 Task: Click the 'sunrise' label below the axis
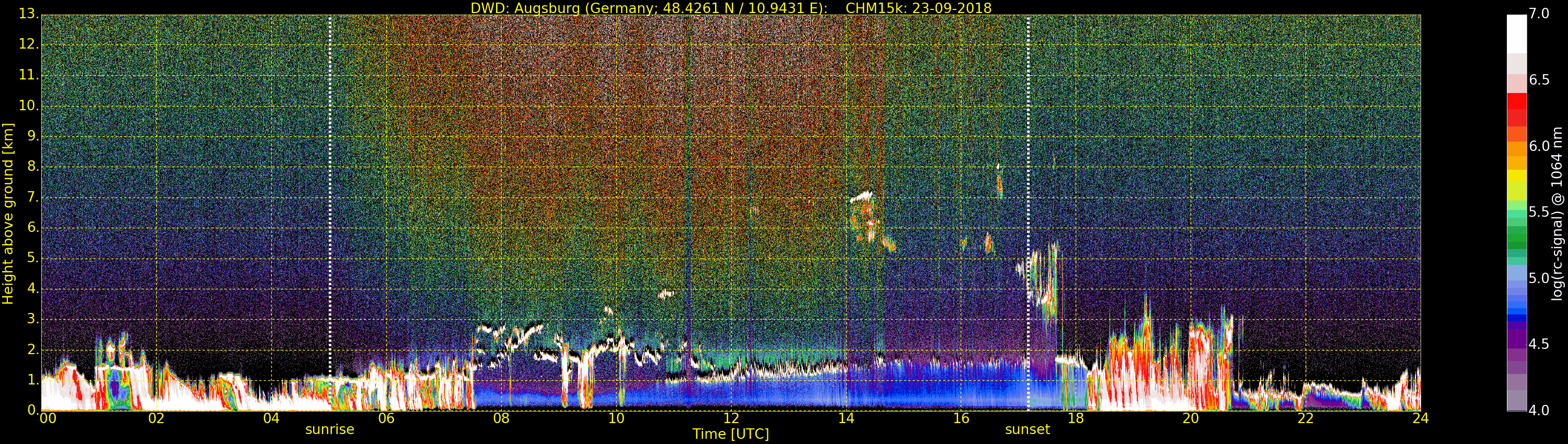329,429
